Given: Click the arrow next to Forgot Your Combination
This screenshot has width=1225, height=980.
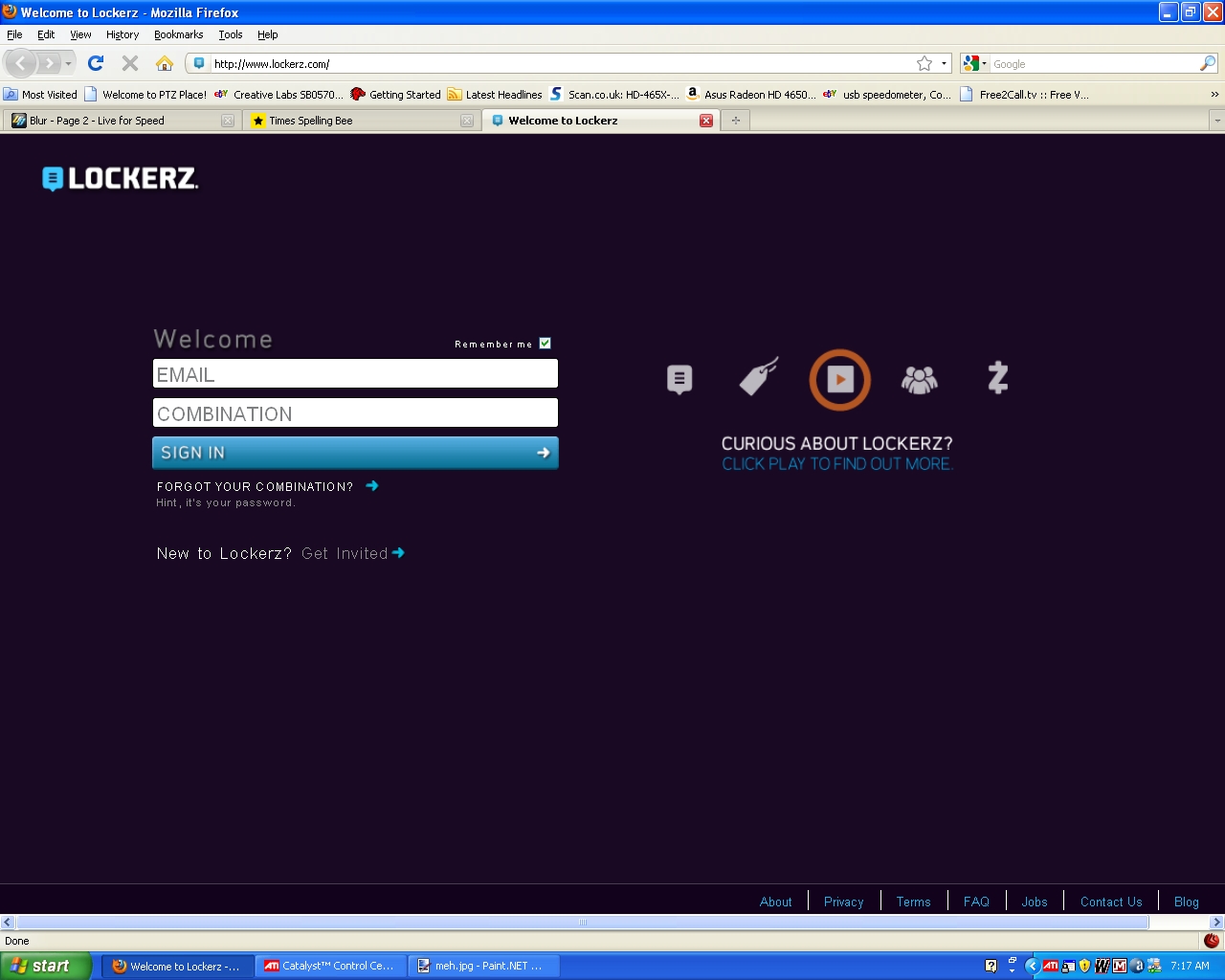Looking at the screenshot, I should [x=372, y=486].
